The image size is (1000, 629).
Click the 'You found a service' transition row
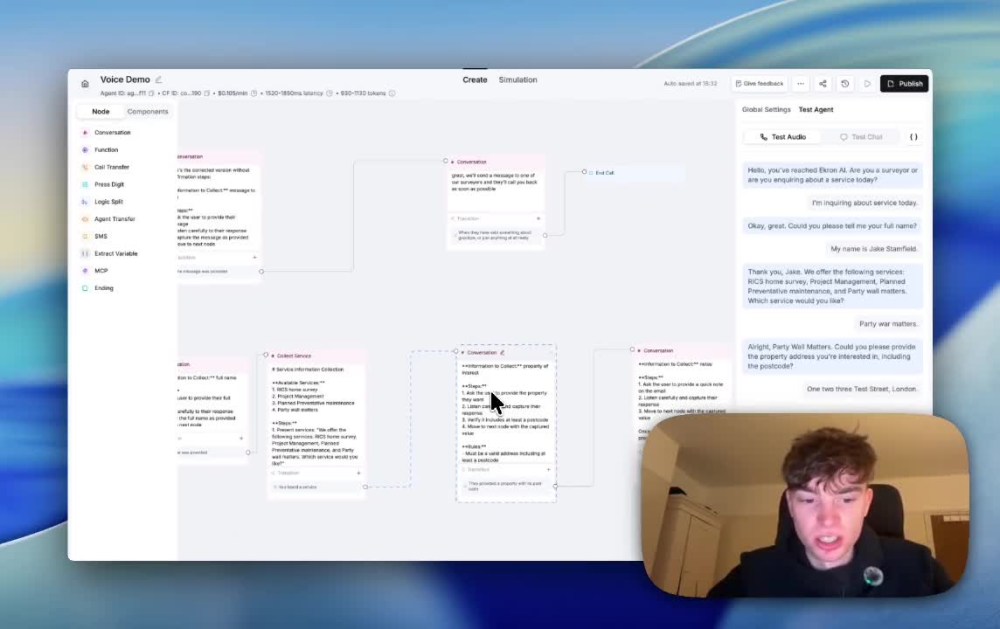(x=316, y=487)
